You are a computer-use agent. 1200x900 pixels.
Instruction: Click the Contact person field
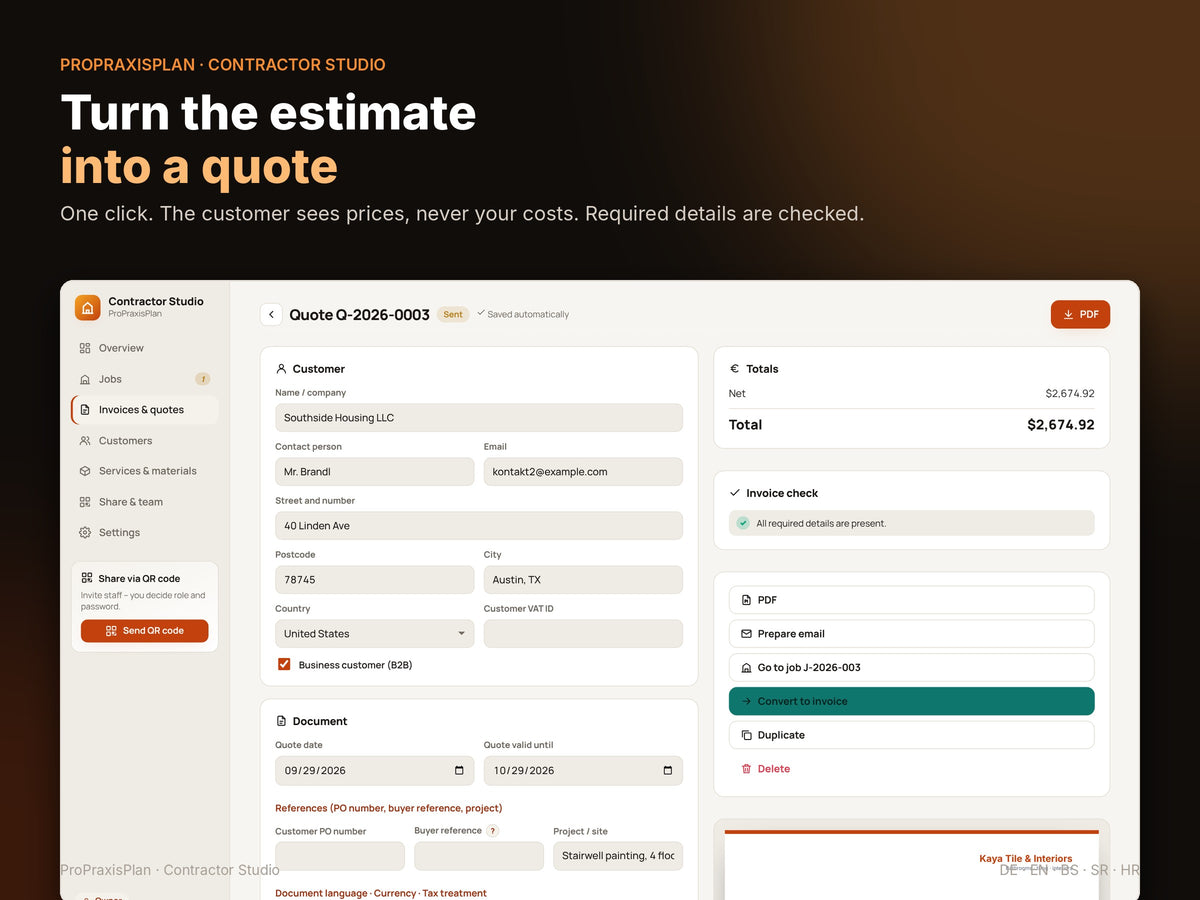click(x=375, y=472)
